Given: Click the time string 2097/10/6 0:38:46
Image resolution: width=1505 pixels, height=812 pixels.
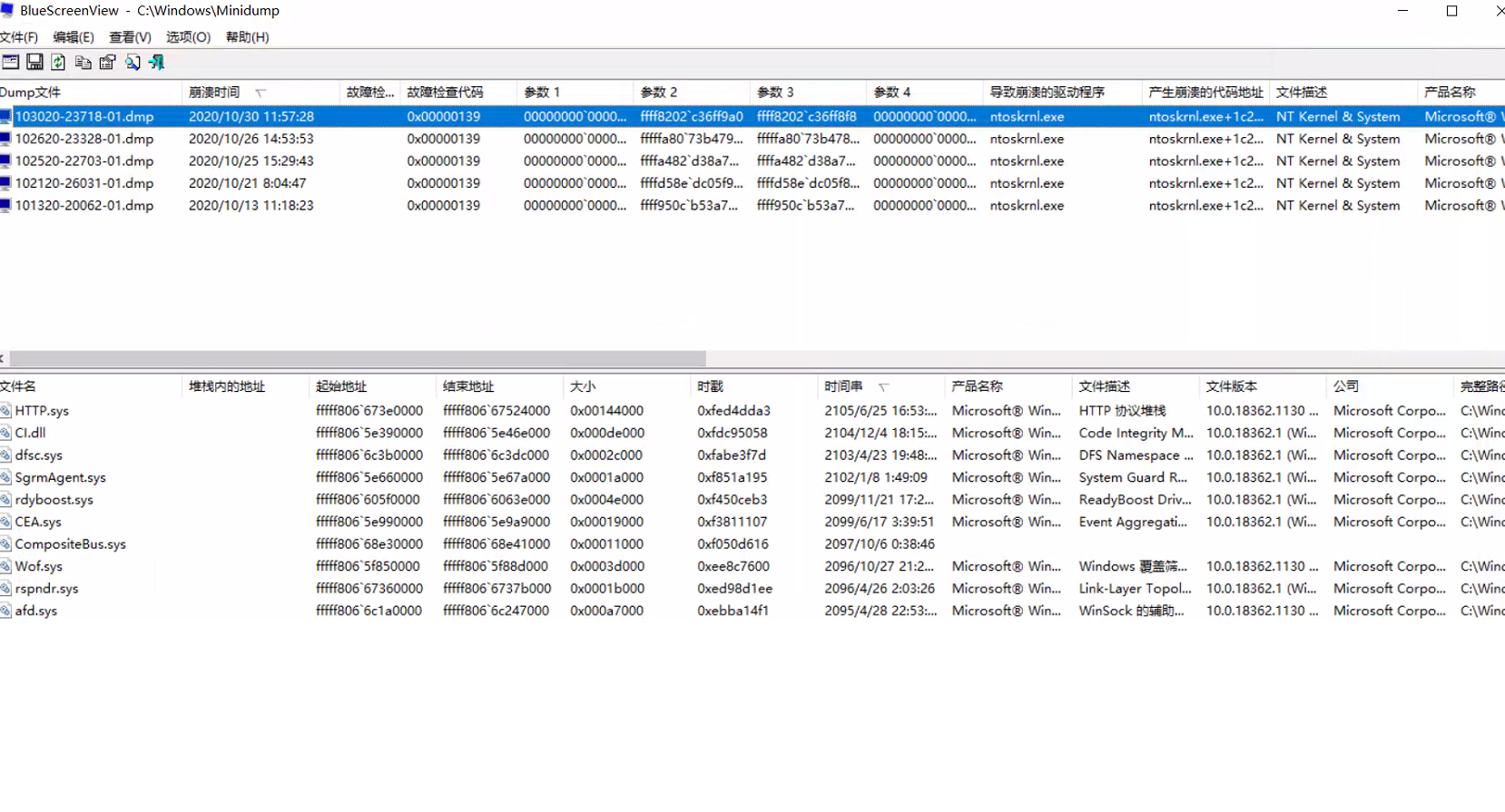Looking at the screenshot, I should 880,544.
